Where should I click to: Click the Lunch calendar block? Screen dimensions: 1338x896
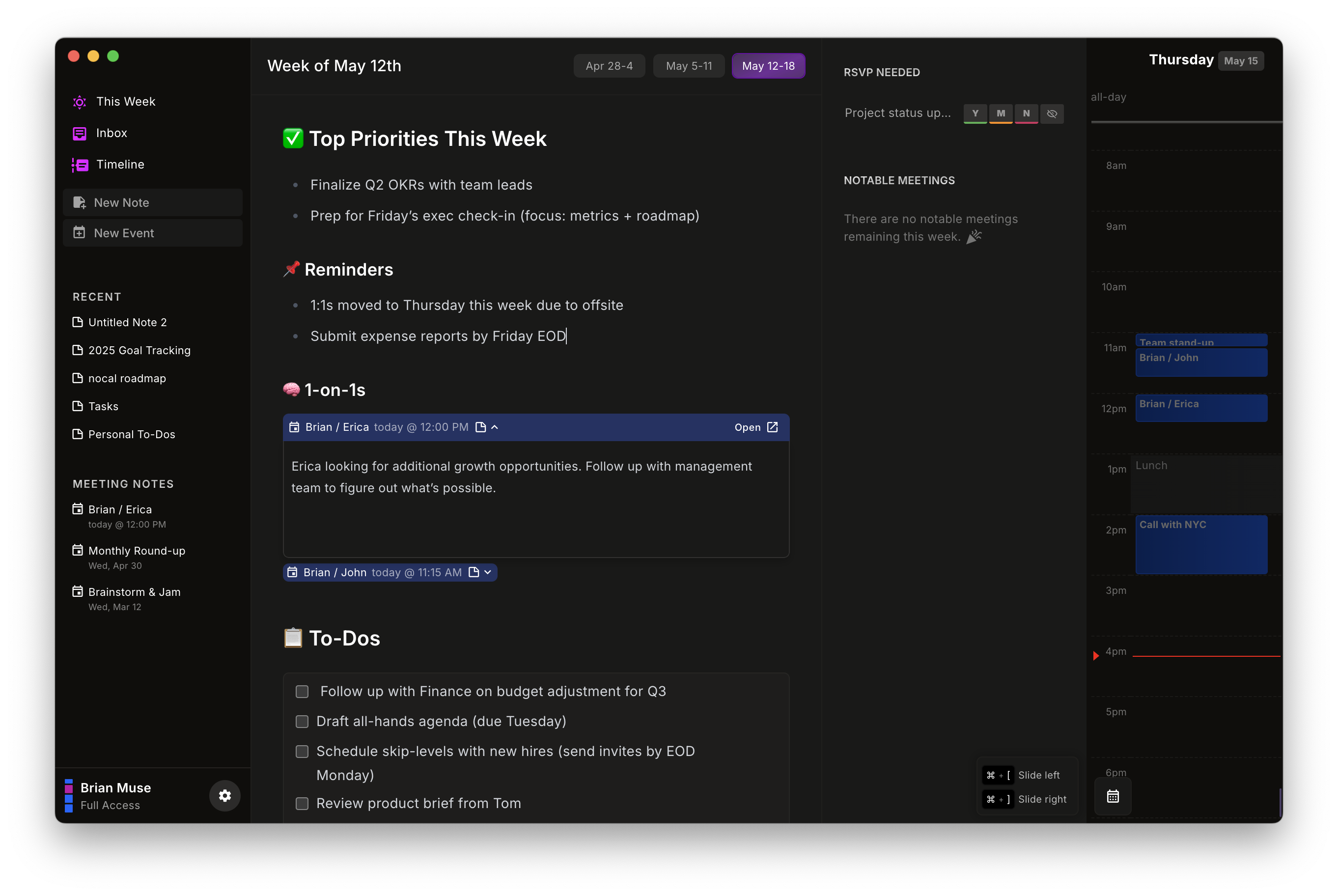pos(1205,483)
